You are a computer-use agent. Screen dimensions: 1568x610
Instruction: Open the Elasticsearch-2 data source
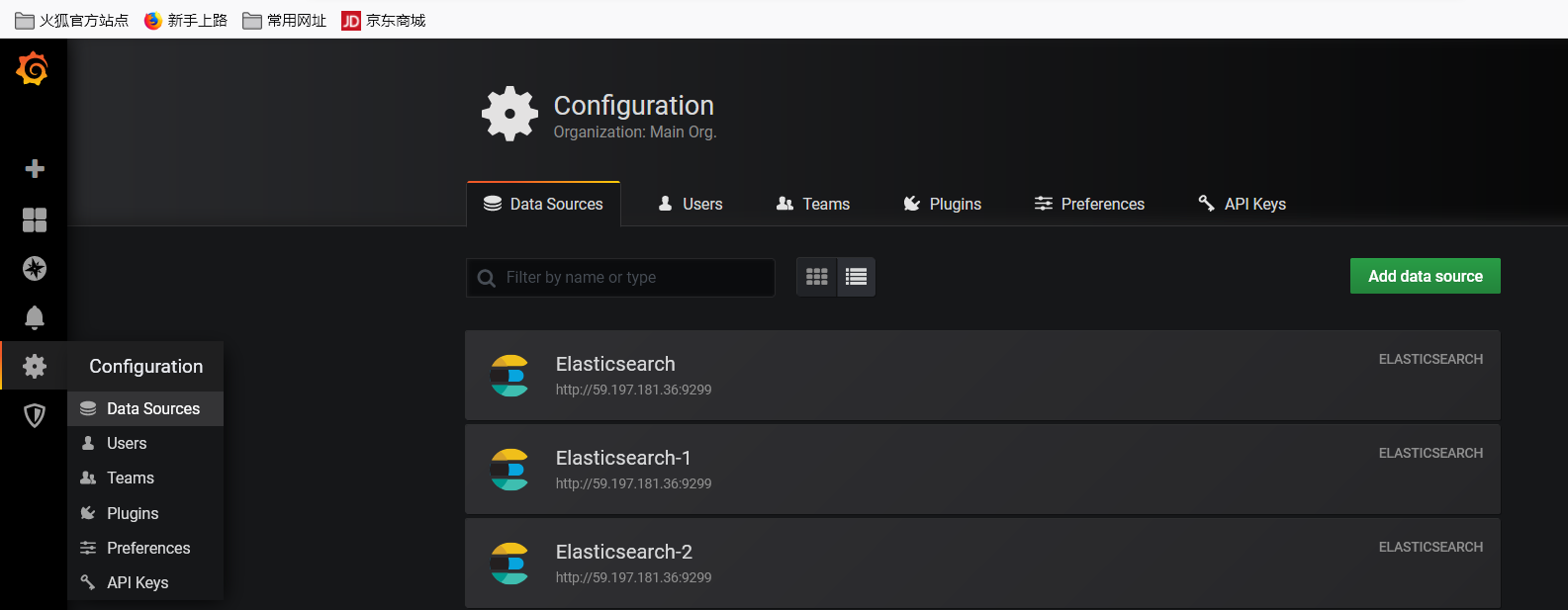click(624, 552)
